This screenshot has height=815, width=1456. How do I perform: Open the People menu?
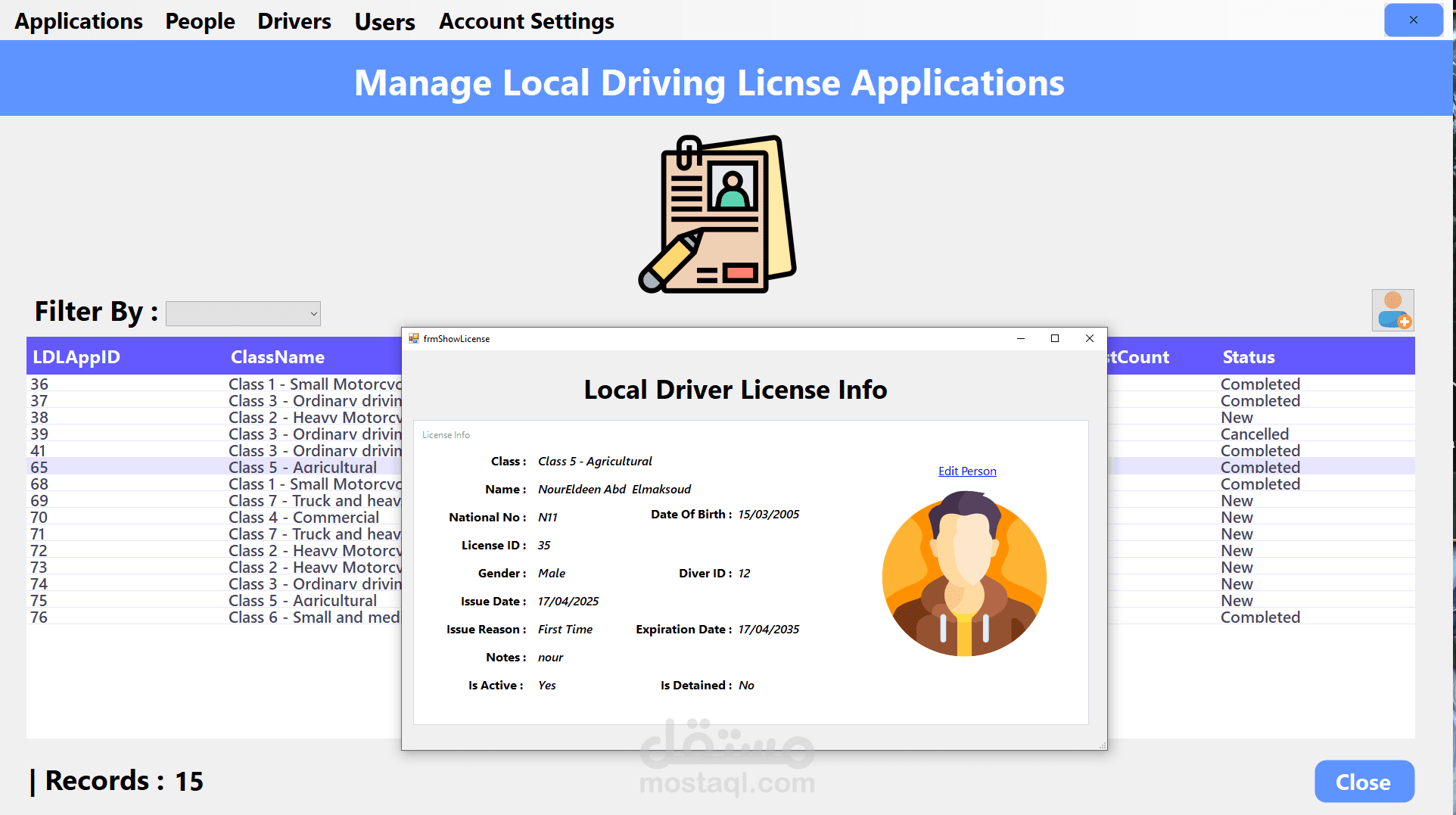point(200,21)
